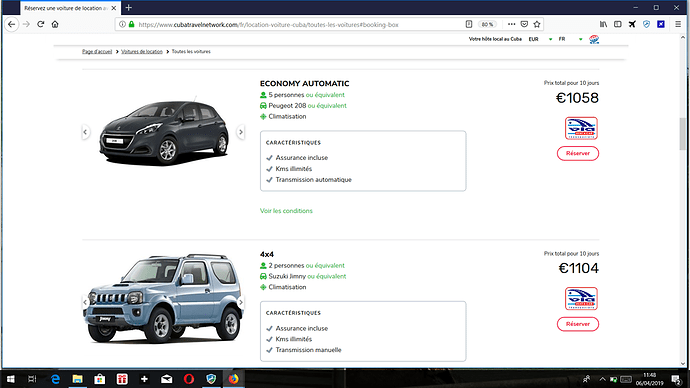This screenshot has width=690, height=388.
Task: Go back to the previous page
Action: pyautogui.click(x=12, y=24)
